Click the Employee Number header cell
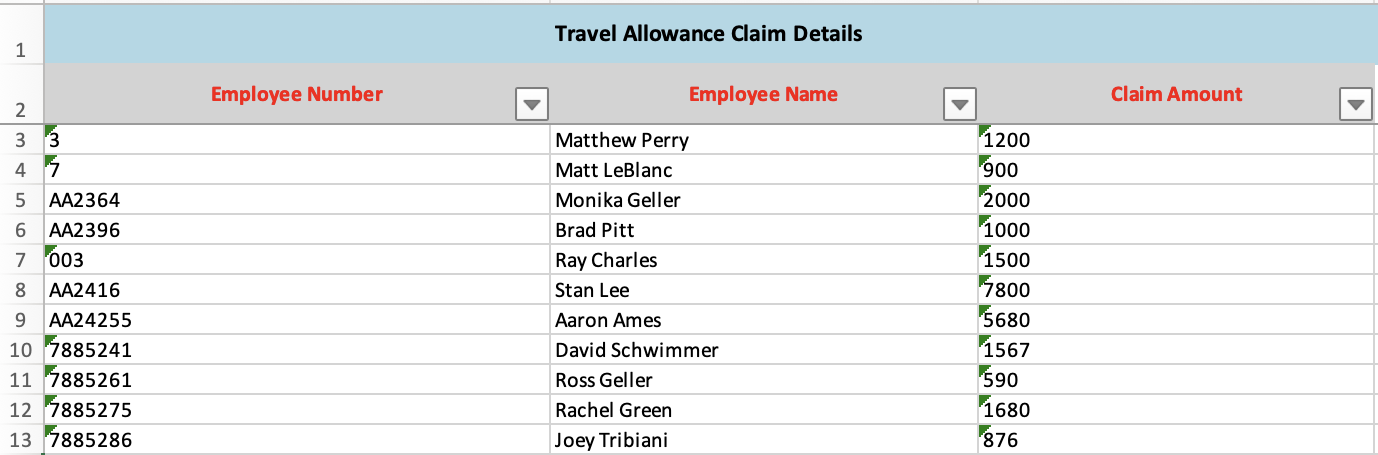The image size is (1378, 455). [x=296, y=95]
